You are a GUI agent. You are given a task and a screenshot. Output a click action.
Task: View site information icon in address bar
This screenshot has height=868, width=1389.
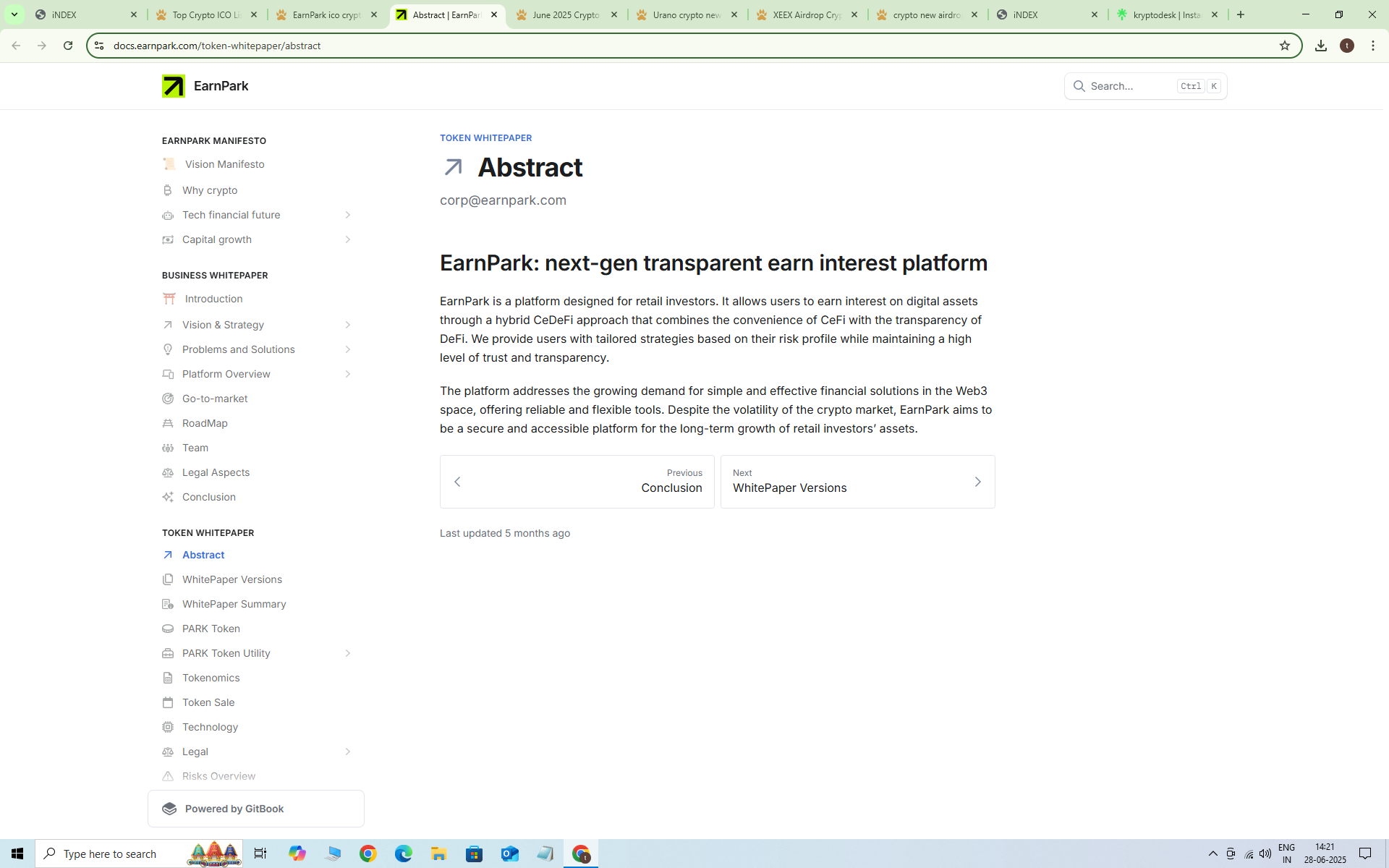pos(99,46)
